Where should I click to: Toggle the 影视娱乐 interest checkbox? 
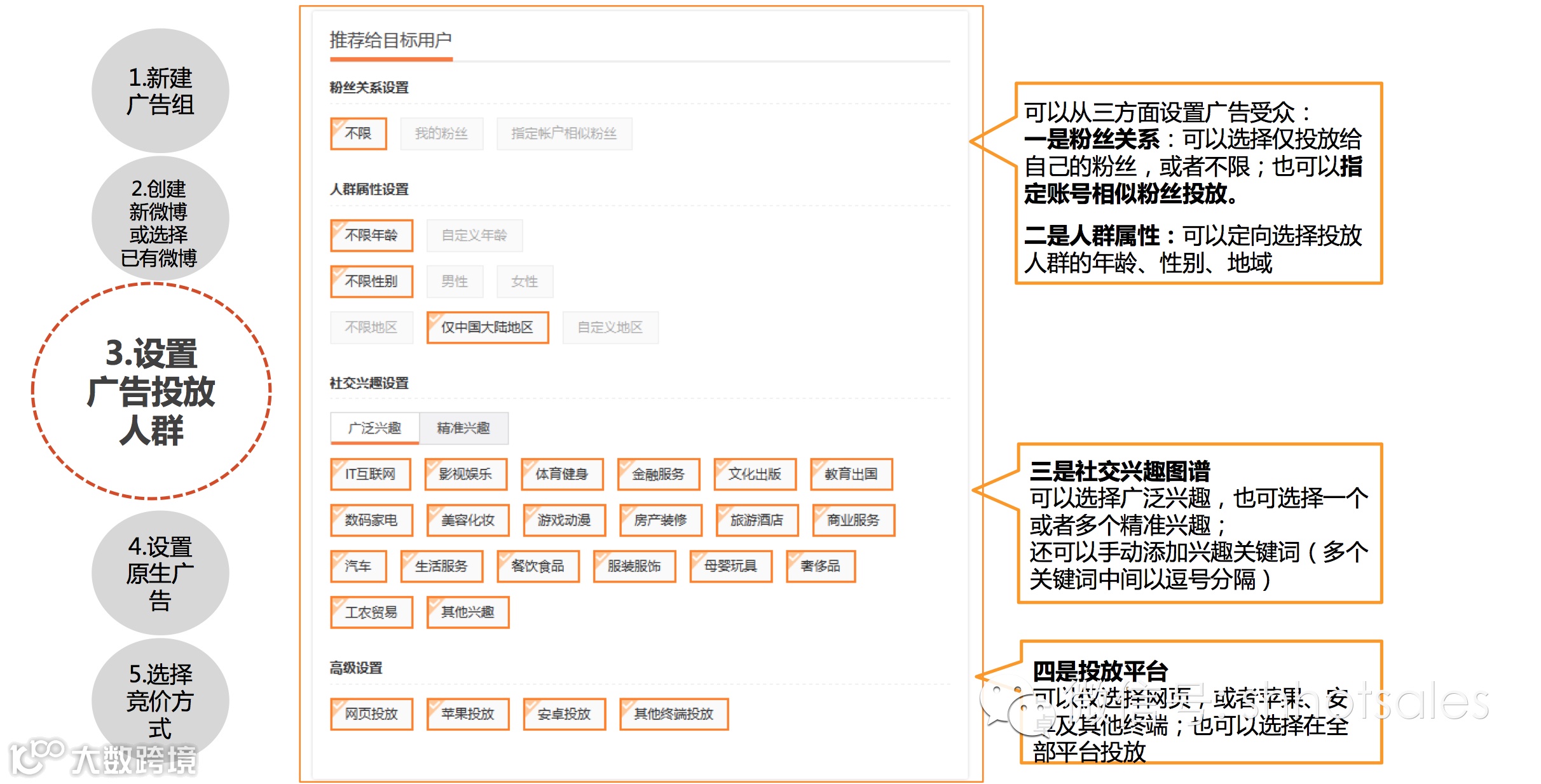pyautogui.click(x=466, y=475)
